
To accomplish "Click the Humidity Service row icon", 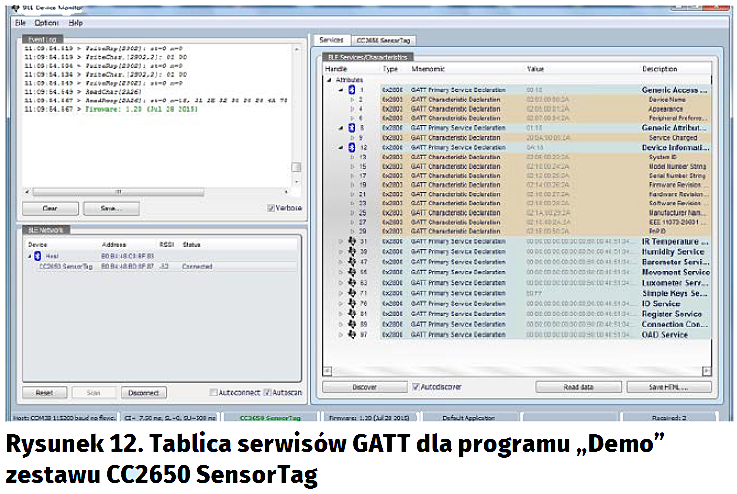I will [x=351, y=251].
